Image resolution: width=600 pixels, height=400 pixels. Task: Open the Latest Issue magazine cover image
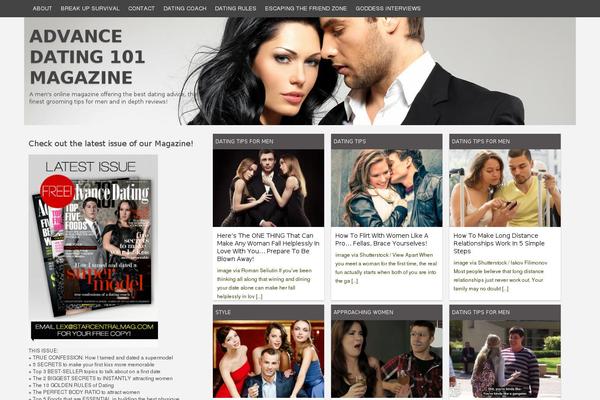click(93, 236)
